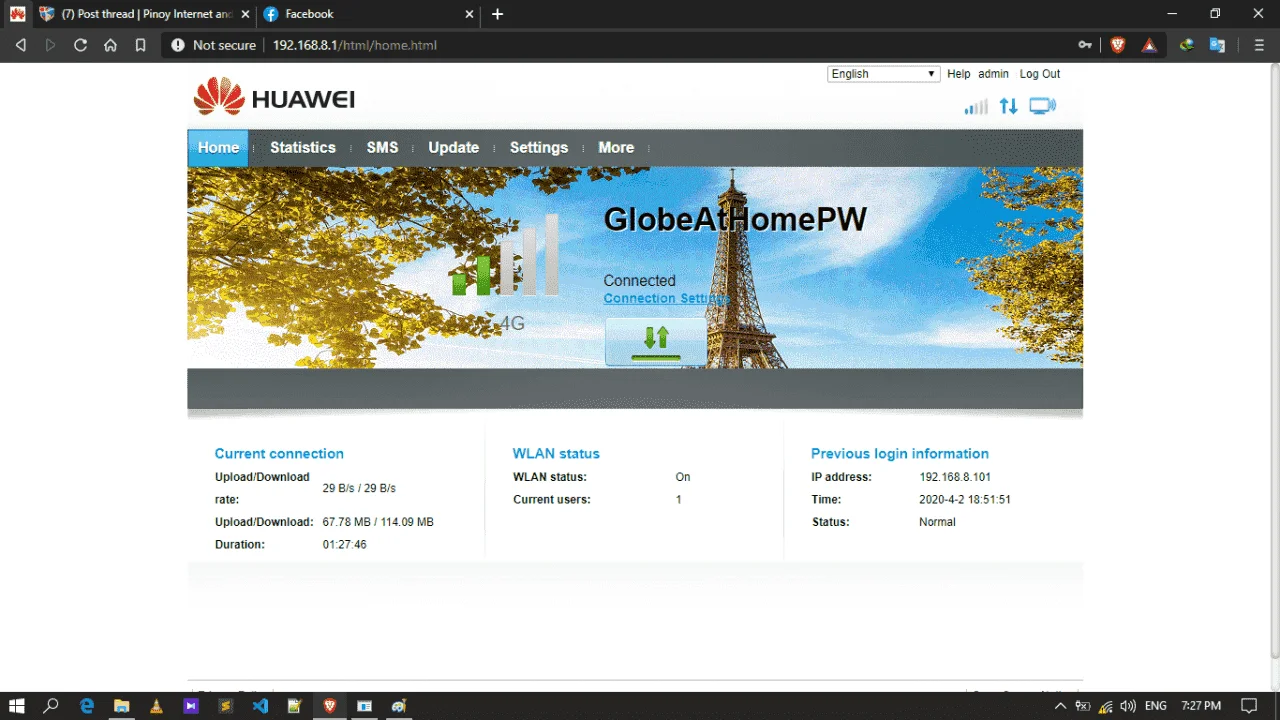Image resolution: width=1280 pixels, height=720 pixels.
Task: Open the More tab
Action: tap(616, 147)
